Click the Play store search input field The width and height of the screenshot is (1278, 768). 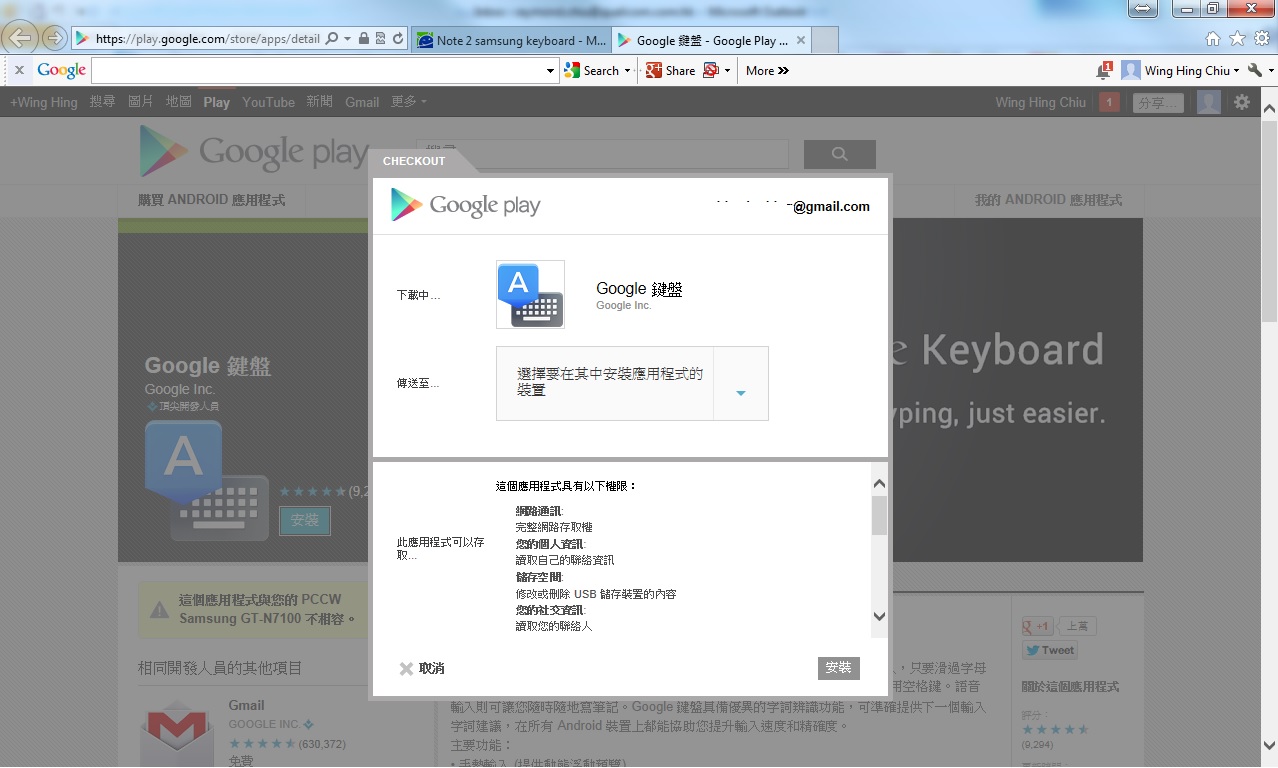(x=602, y=154)
